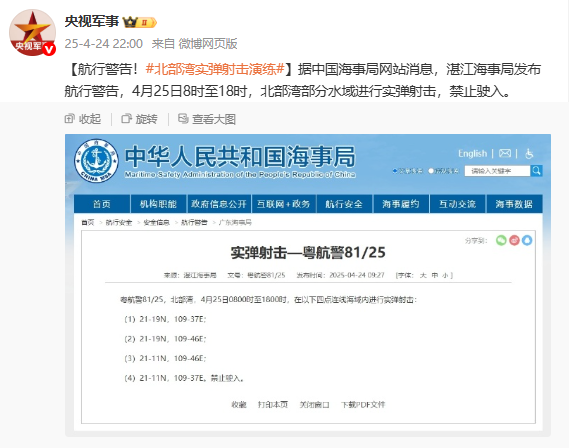Click the 航行安全 breadcrumb link
The width and height of the screenshot is (569, 448).
pos(119,222)
